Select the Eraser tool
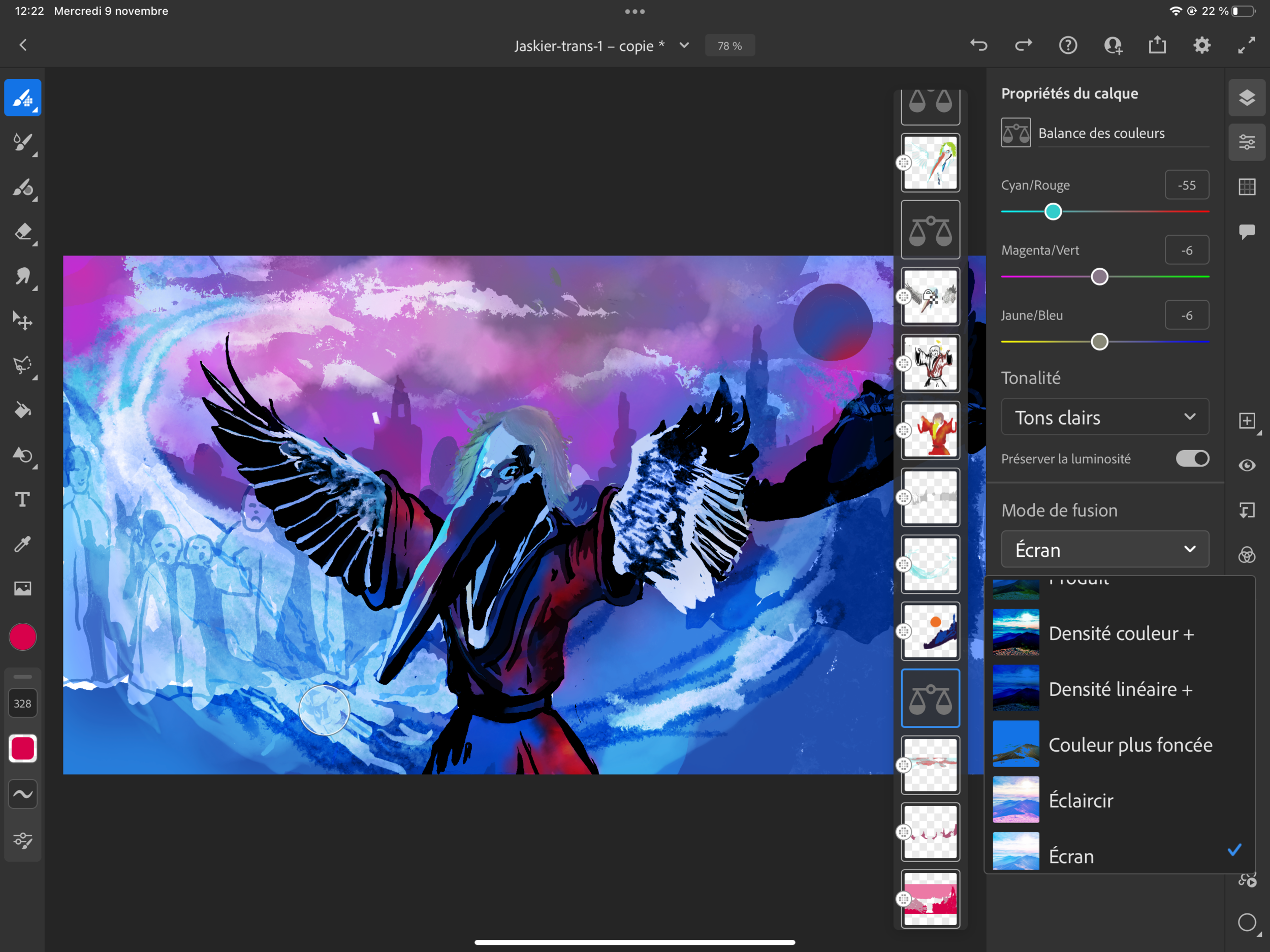 [23, 232]
